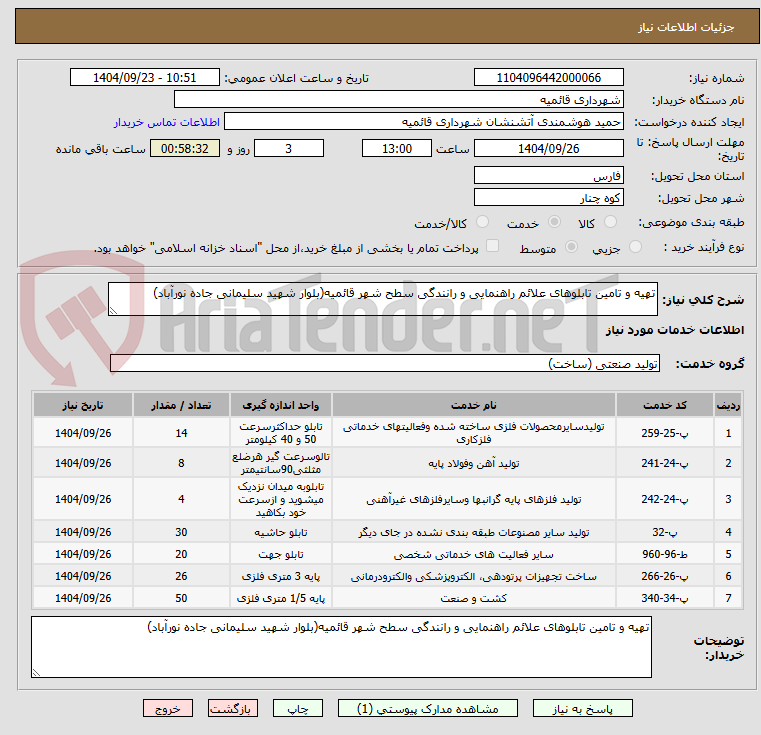This screenshot has height=735, width=761.
Task: Click service code پ-32
Action: coord(664,532)
